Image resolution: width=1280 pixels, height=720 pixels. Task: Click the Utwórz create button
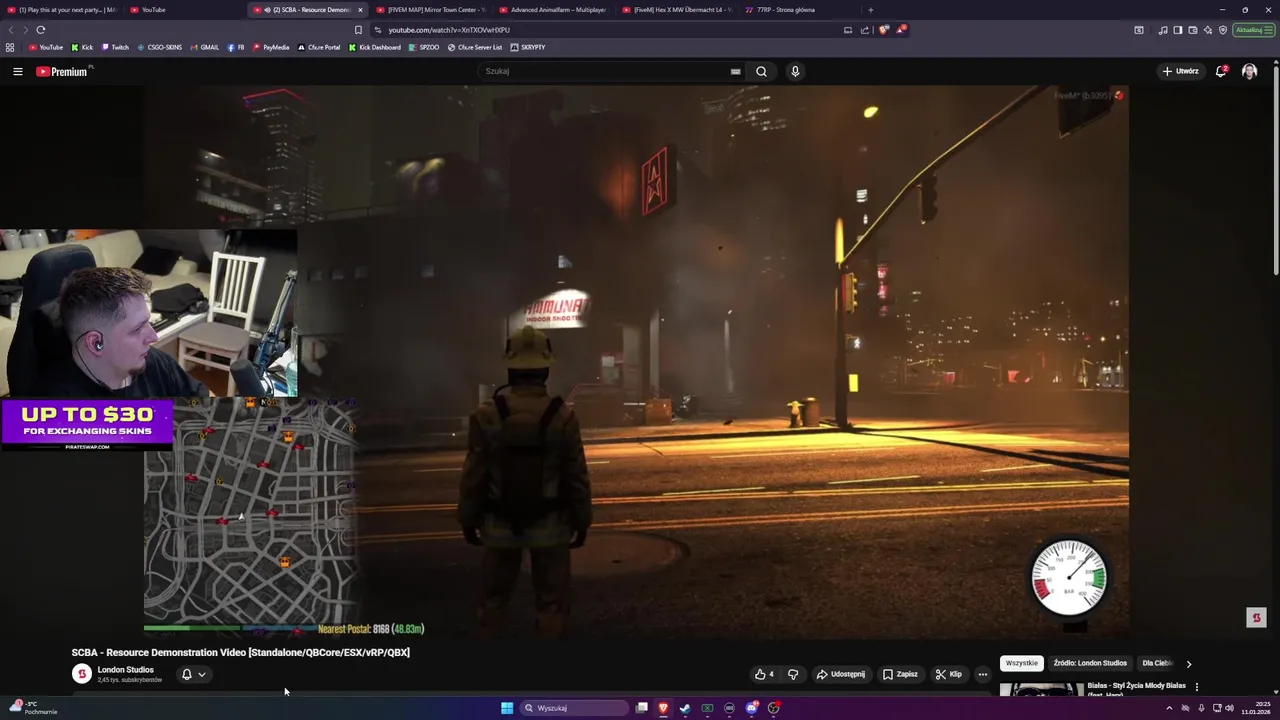[1180, 71]
